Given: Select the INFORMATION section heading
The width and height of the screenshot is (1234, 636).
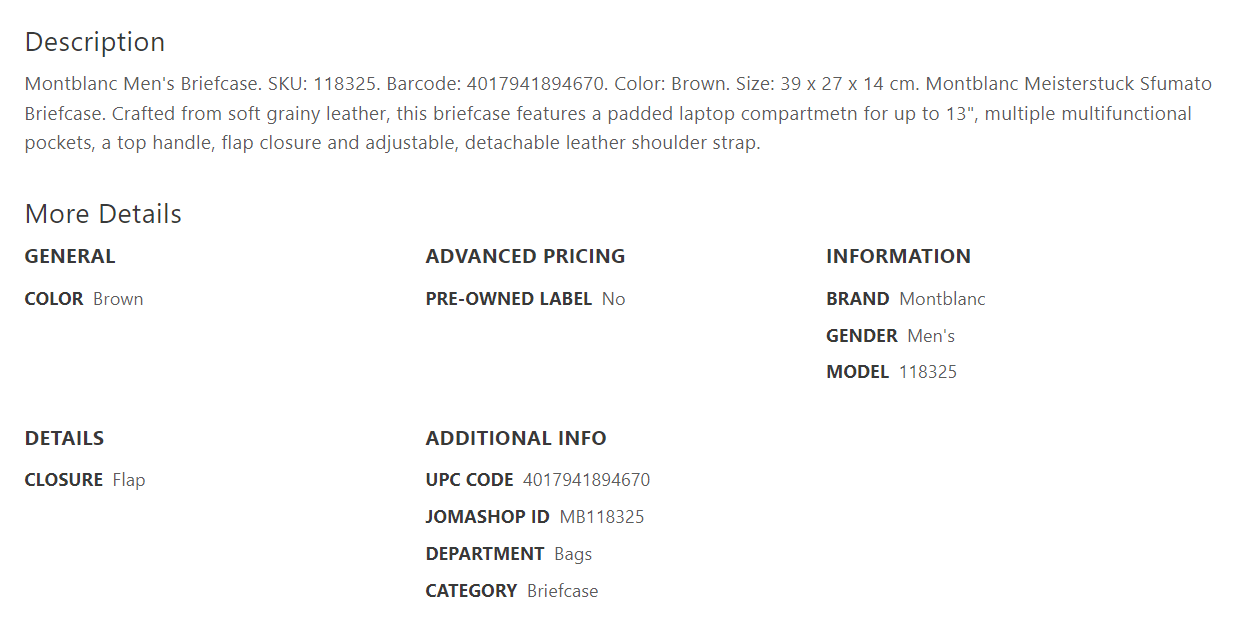Looking at the screenshot, I should pyautogui.click(x=898, y=256).
